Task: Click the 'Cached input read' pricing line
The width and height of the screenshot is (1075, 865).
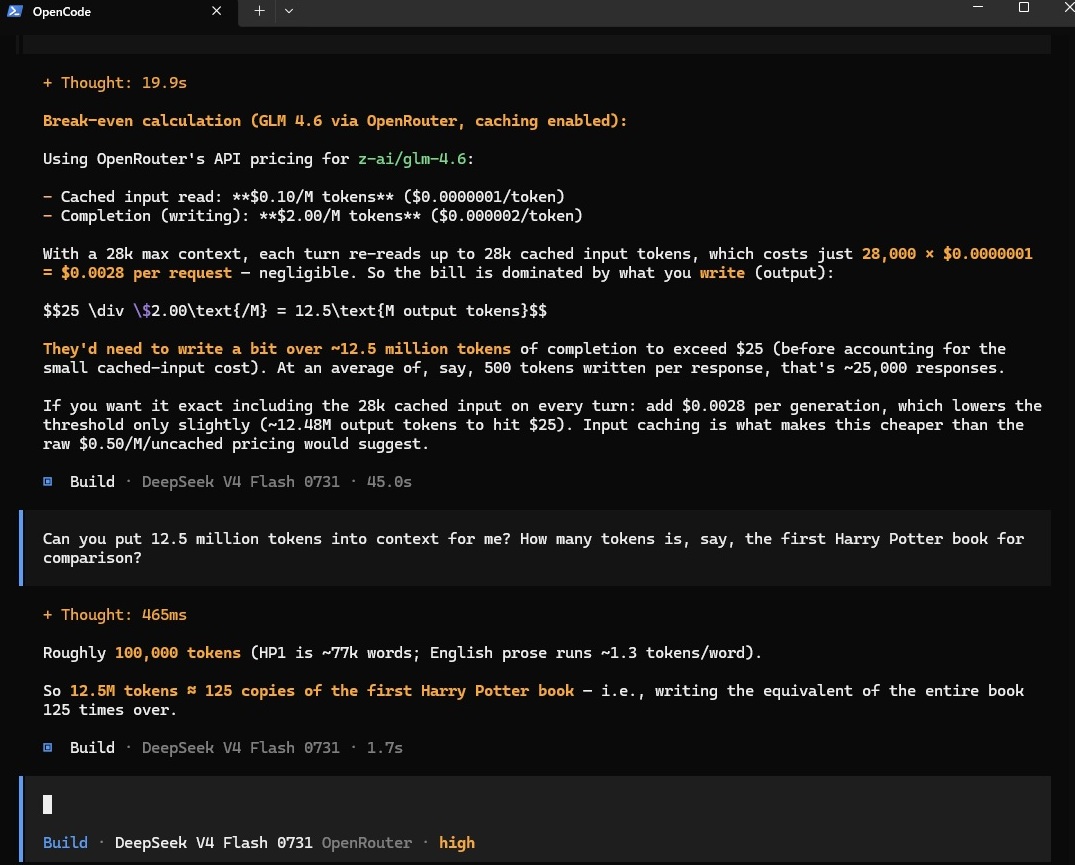Action: click(304, 197)
